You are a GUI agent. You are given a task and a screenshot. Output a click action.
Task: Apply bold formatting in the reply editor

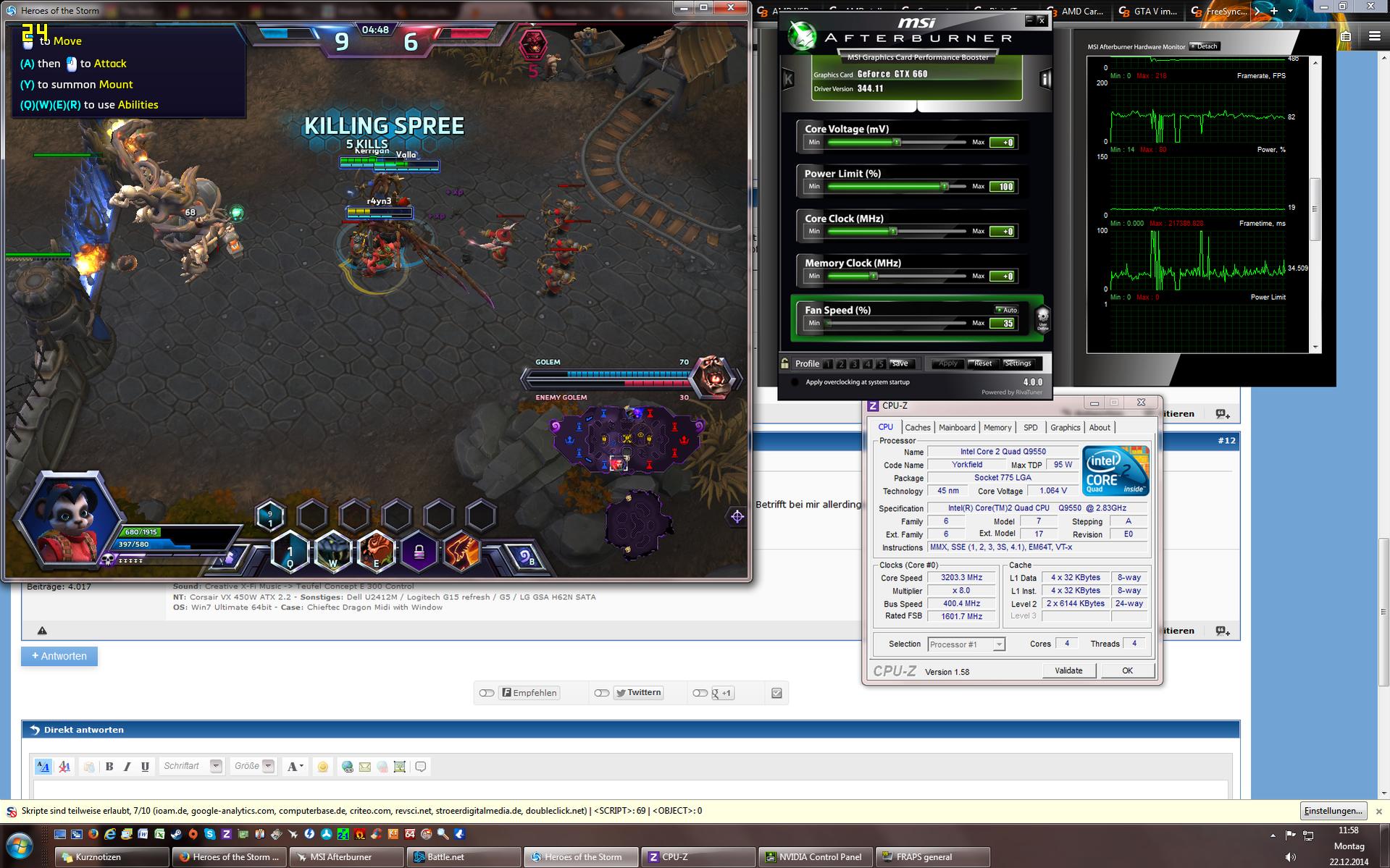tap(109, 767)
